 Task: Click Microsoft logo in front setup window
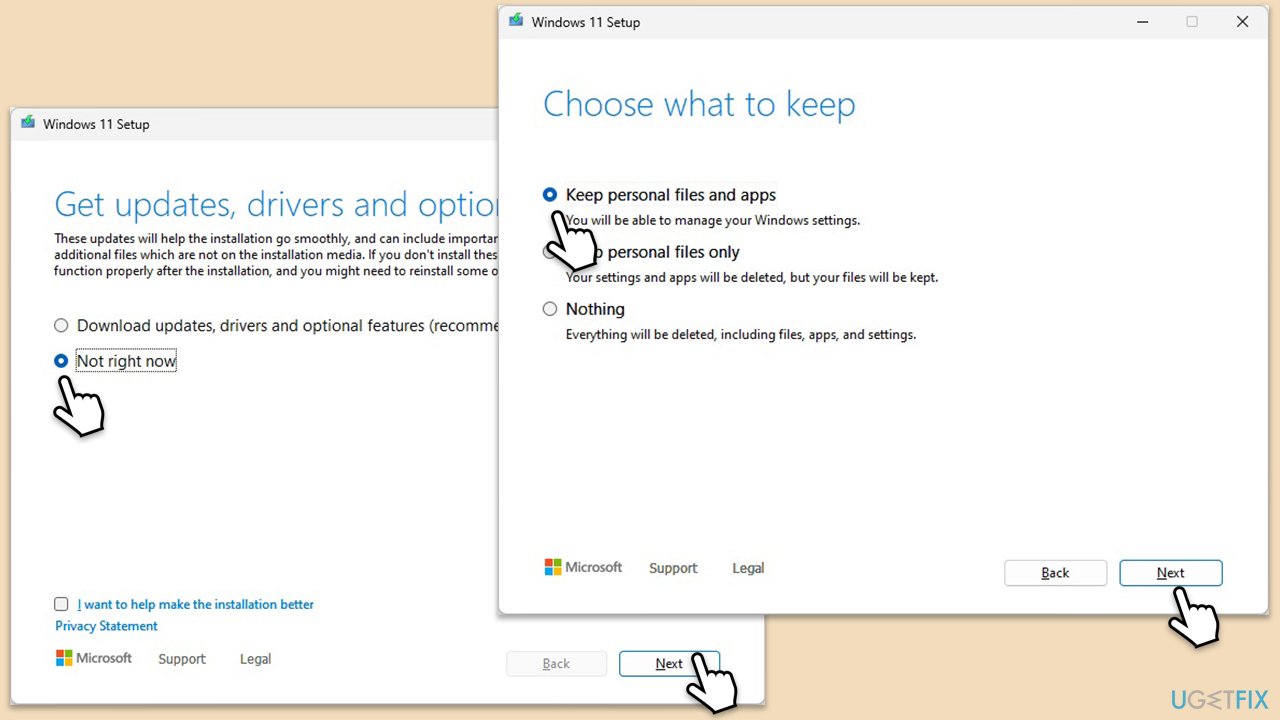click(x=583, y=567)
